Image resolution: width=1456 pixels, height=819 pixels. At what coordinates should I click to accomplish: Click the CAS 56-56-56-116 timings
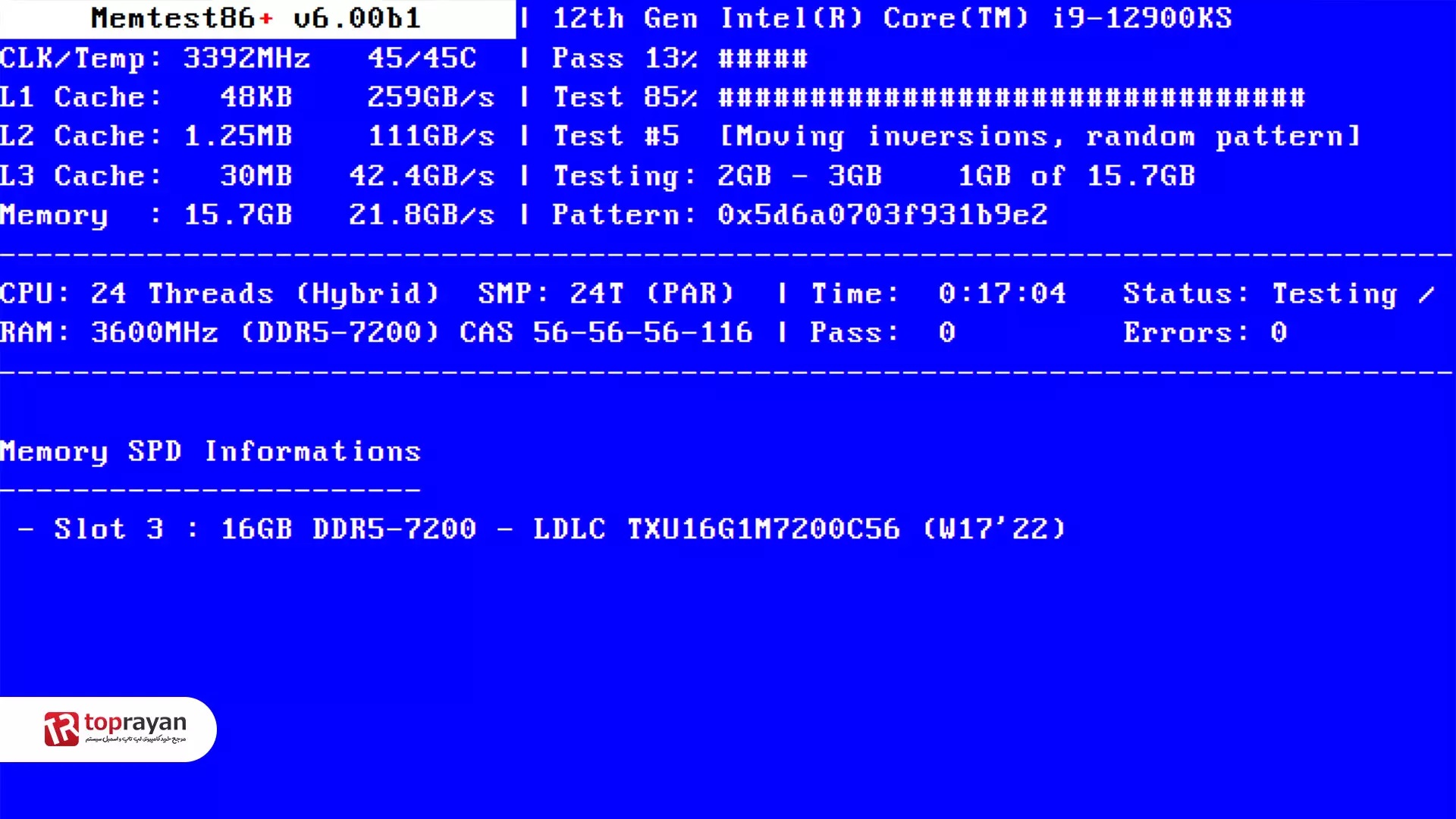606,333
